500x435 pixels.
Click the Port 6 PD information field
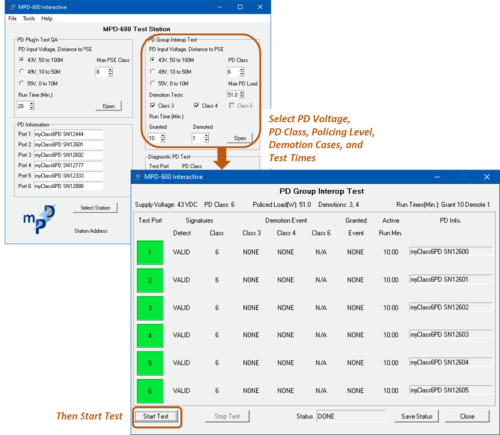click(69, 186)
